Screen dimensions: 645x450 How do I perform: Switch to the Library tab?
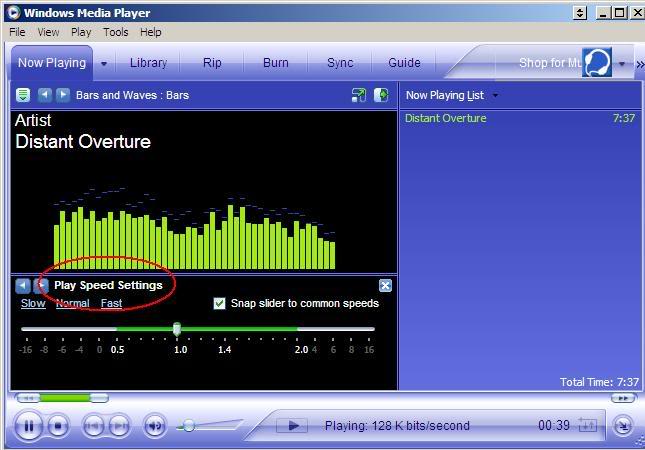click(x=148, y=63)
